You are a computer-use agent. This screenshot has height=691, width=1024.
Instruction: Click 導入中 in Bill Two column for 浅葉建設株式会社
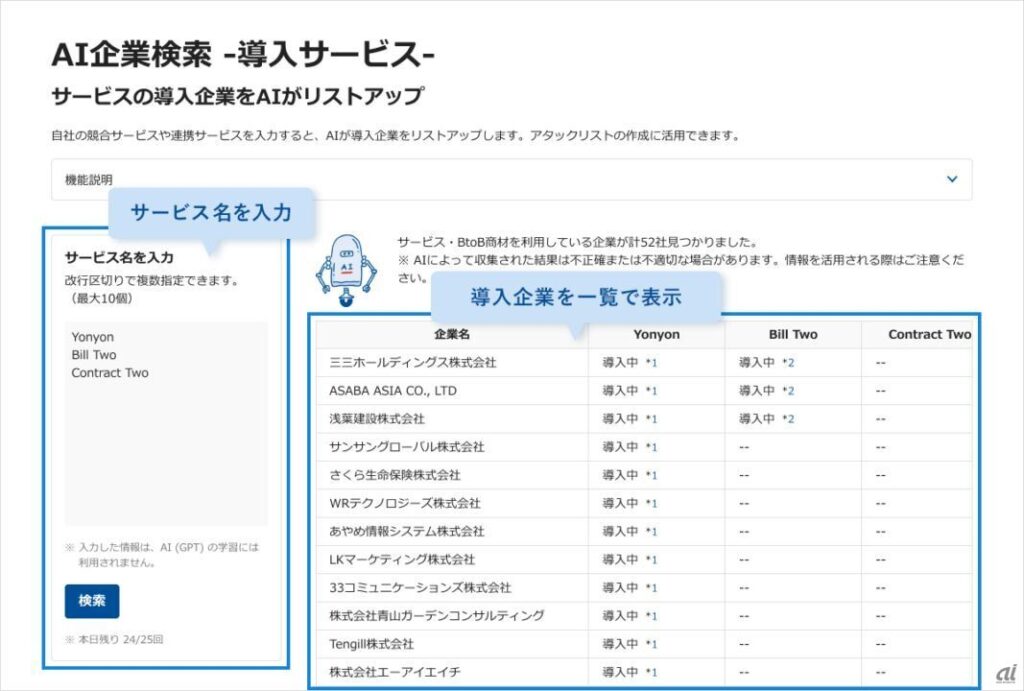pyautogui.click(x=757, y=419)
